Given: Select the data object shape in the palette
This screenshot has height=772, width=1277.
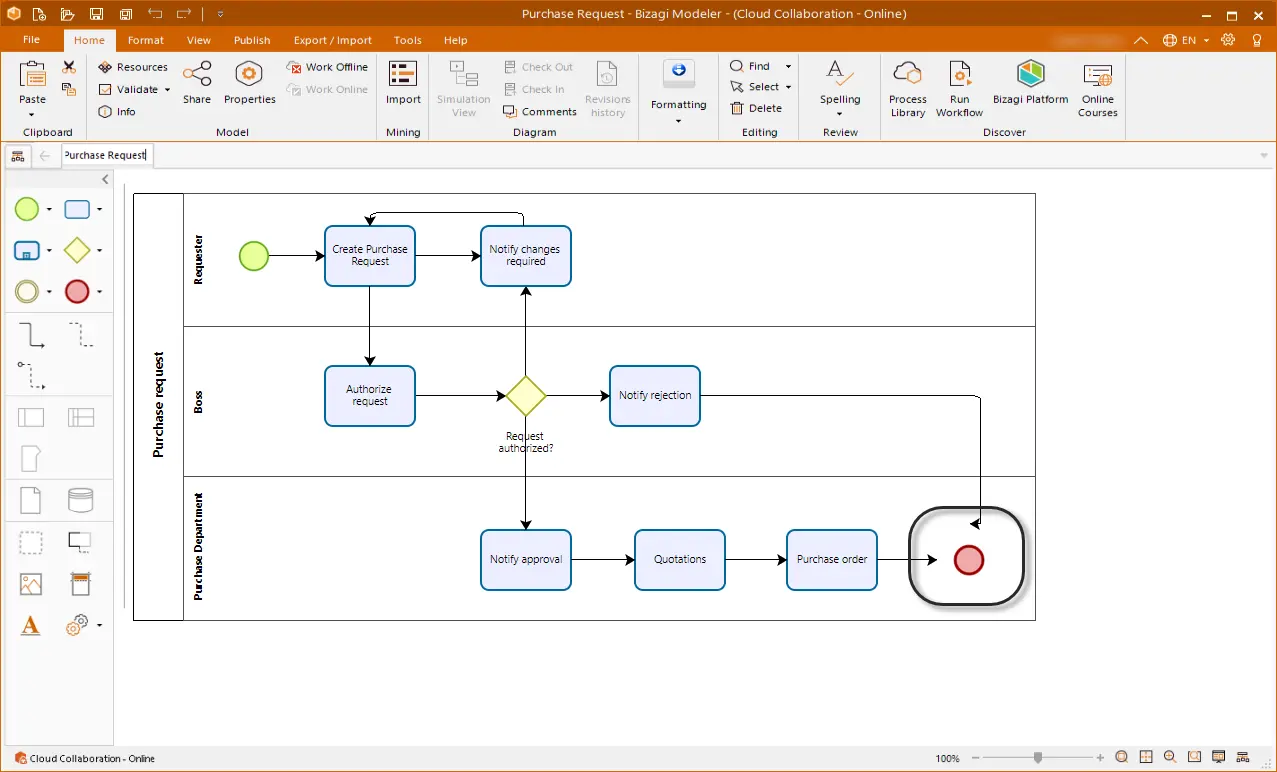Looking at the screenshot, I should pyautogui.click(x=31, y=500).
